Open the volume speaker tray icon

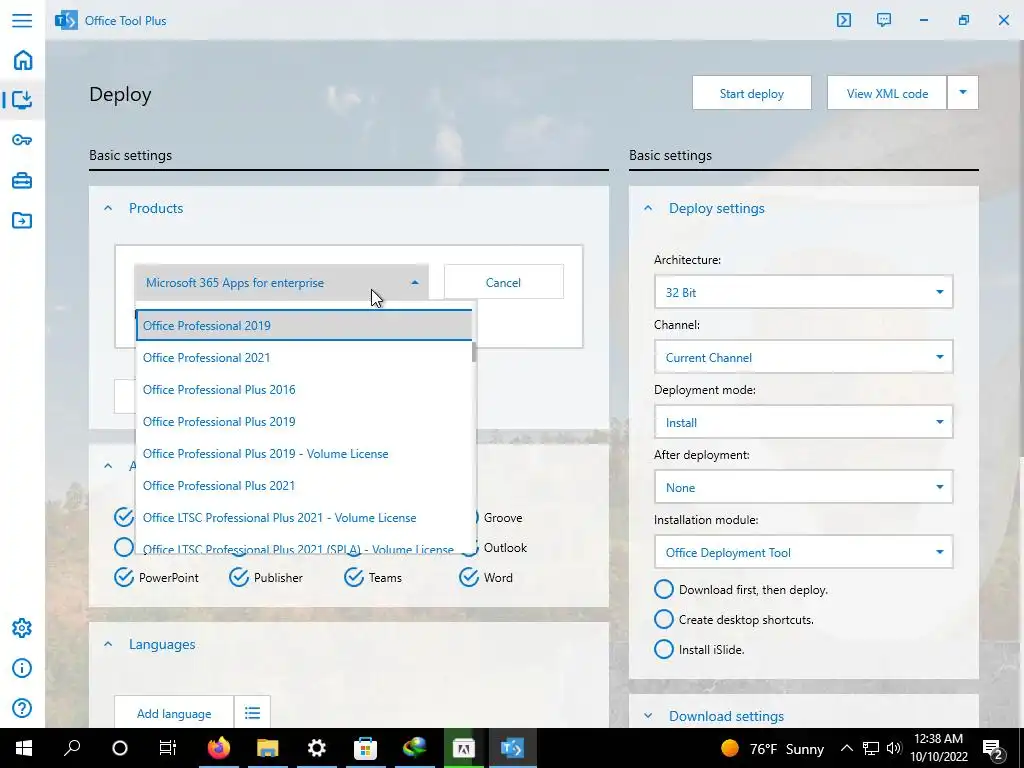pos(894,748)
